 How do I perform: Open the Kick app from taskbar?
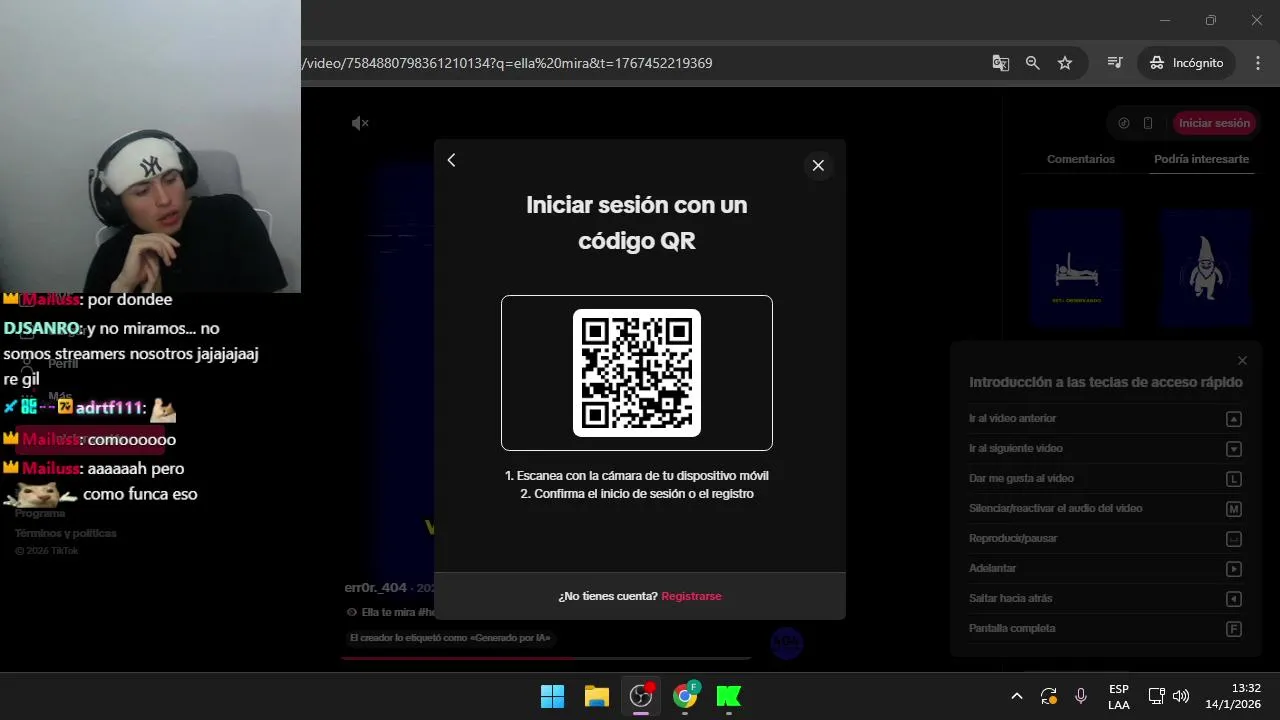click(729, 696)
